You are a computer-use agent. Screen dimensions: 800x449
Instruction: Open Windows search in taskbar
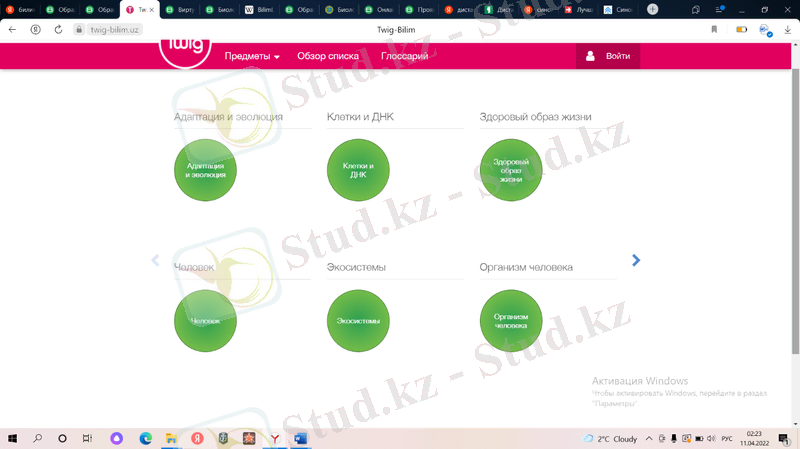pyautogui.click(x=38, y=438)
